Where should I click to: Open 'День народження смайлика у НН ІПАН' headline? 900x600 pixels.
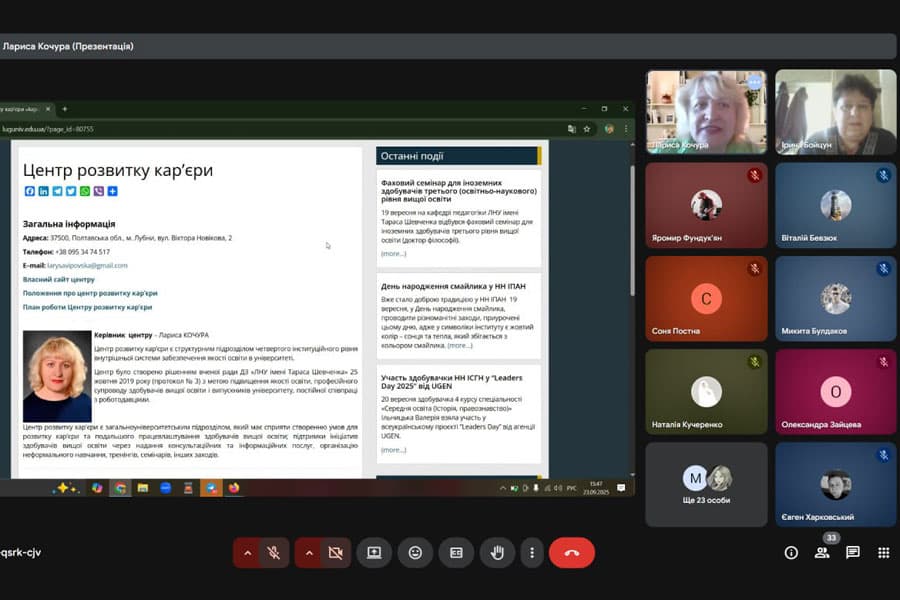[x=453, y=286]
